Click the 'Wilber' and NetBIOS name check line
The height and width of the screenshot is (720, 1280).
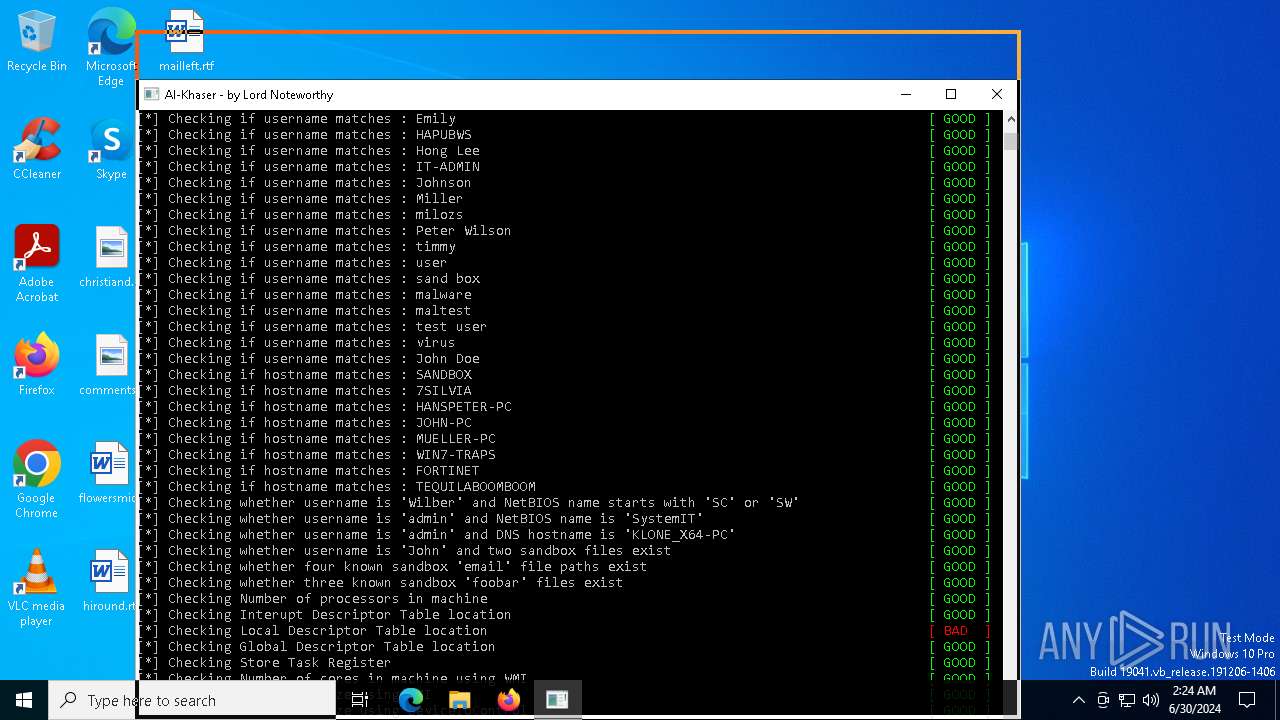point(469,503)
